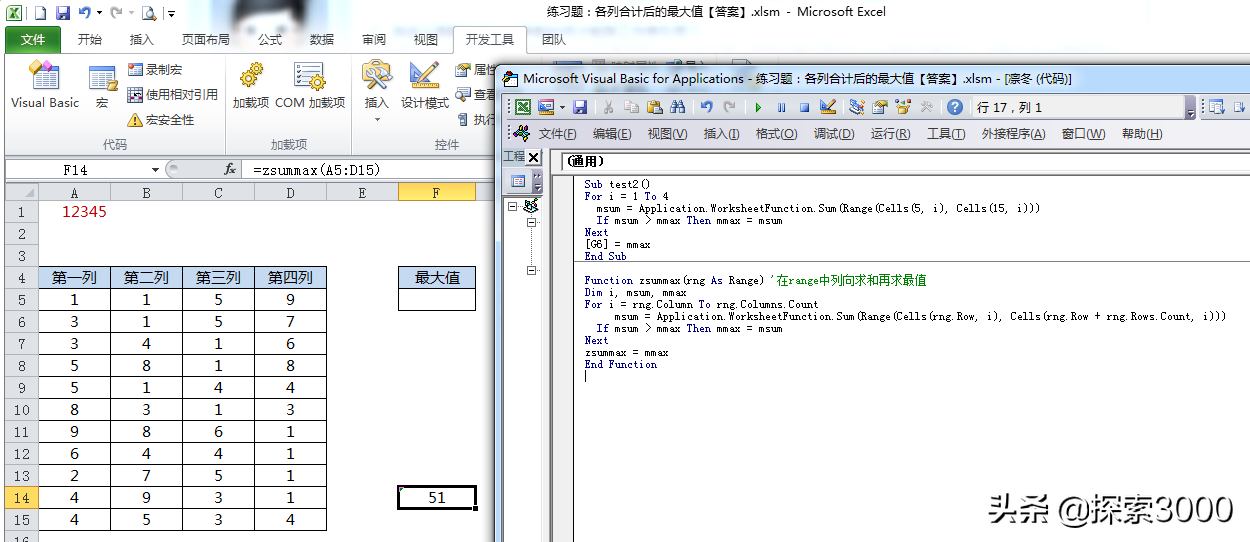Open undo history dropdown arrow in Excel
The height and width of the screenshot is (542, 1250).
point(99,13)
